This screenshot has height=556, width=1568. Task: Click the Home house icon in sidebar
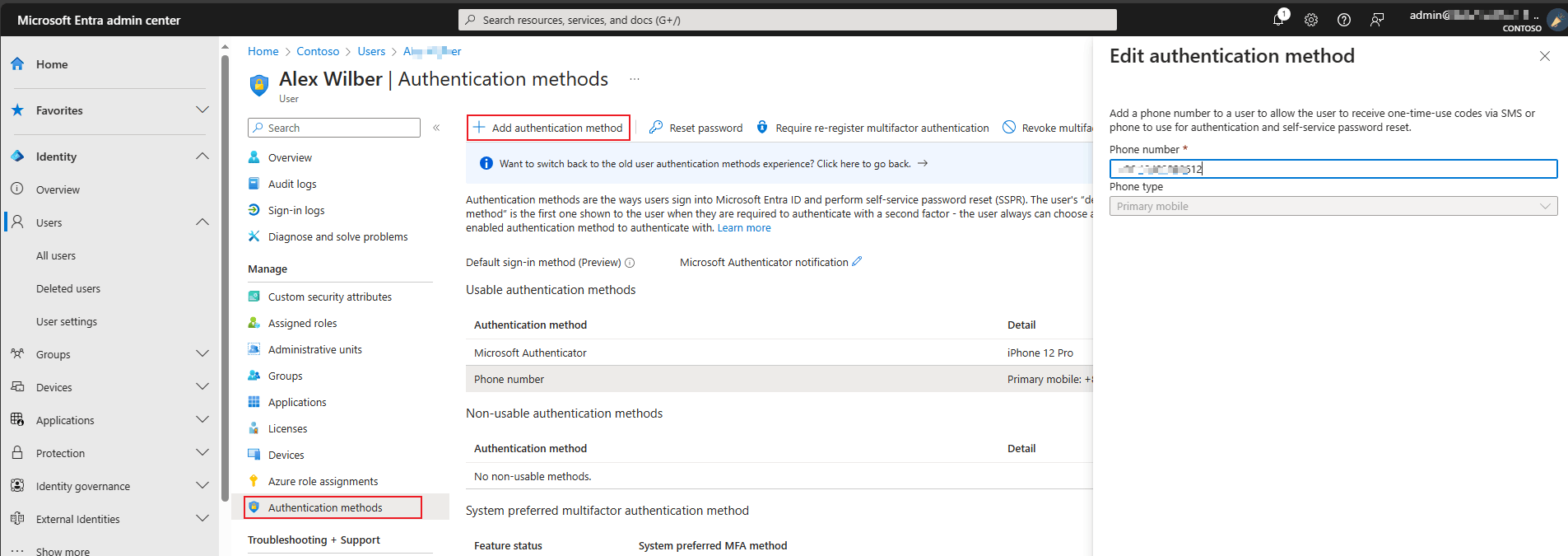pos(17,63)
